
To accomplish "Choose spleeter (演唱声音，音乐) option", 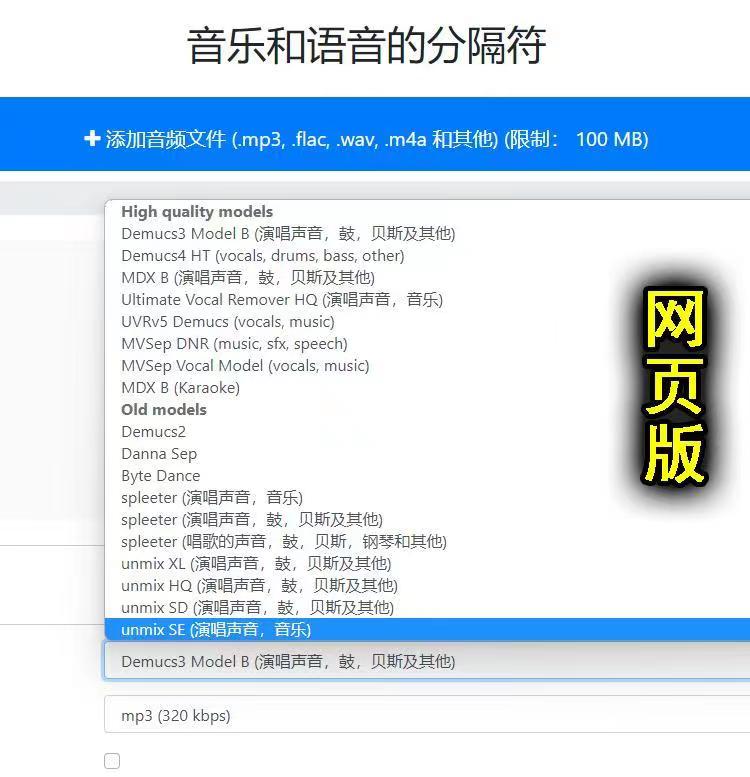I will pos(212,498).
